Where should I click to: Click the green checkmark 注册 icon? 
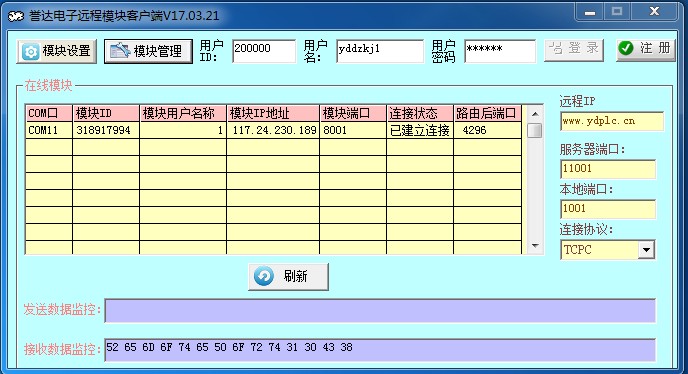(626, 48)
